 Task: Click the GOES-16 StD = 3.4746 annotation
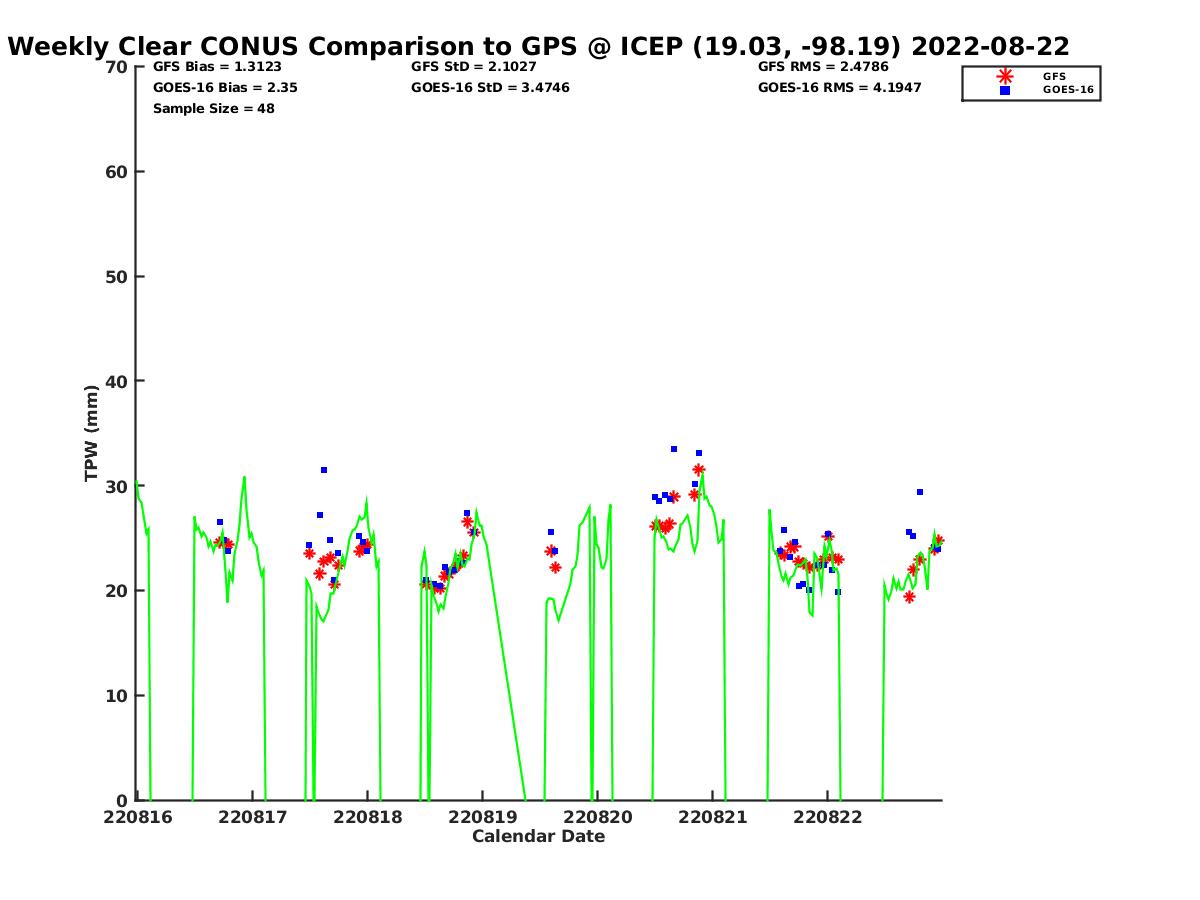(x=490, y=88)
